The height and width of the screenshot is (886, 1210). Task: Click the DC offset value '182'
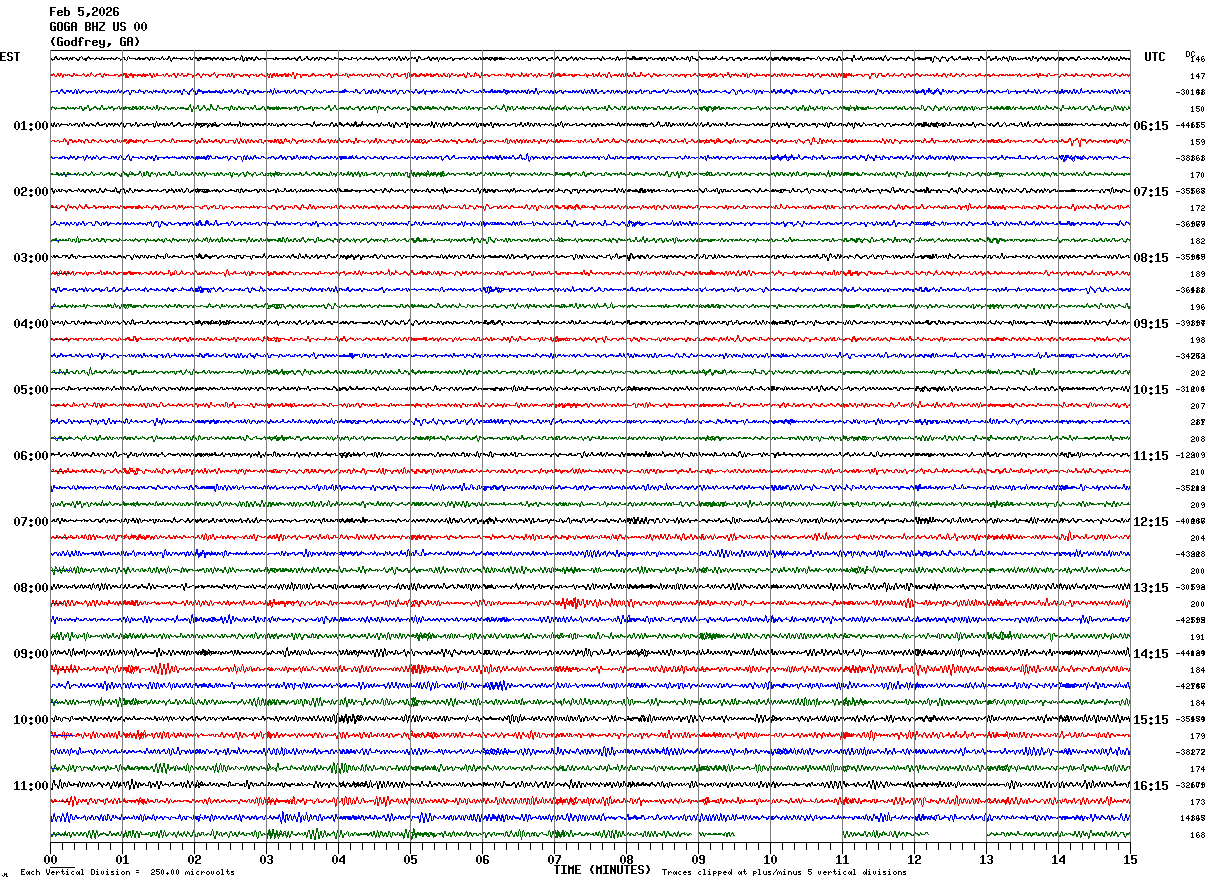pyautogui.click(x=1197, y=241)
